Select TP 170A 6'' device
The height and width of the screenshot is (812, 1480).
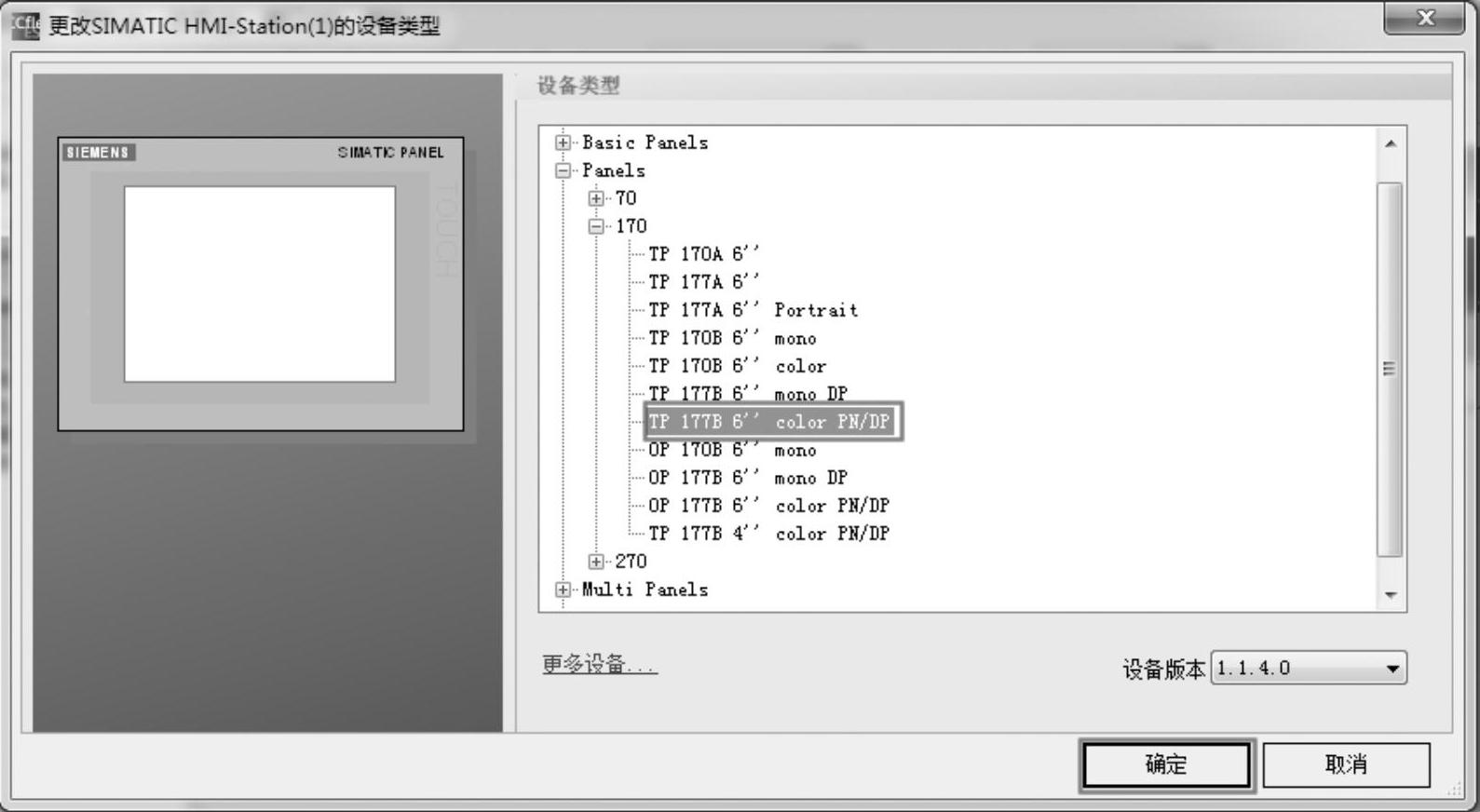(704, 254)
